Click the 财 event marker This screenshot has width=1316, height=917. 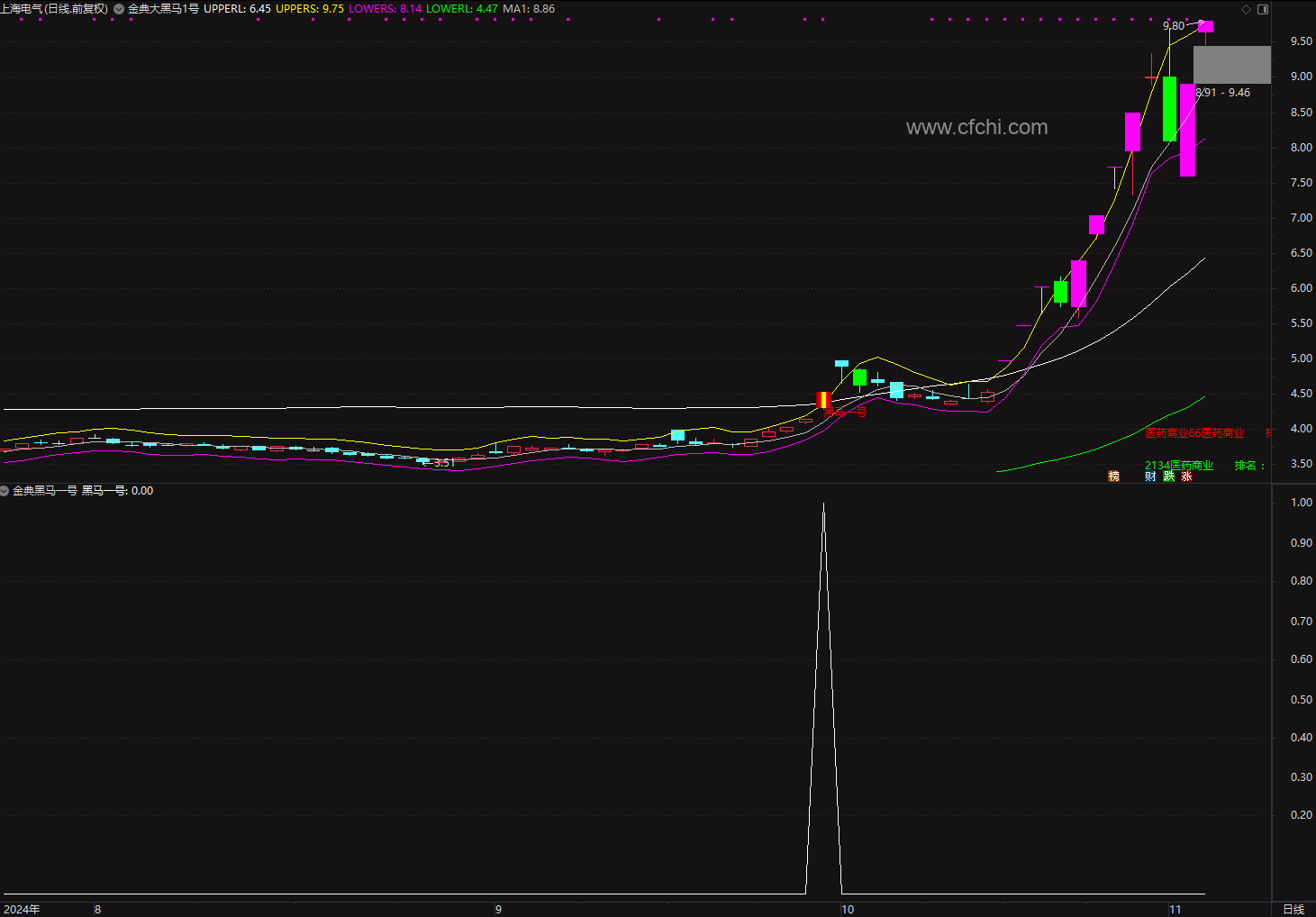1150,476
